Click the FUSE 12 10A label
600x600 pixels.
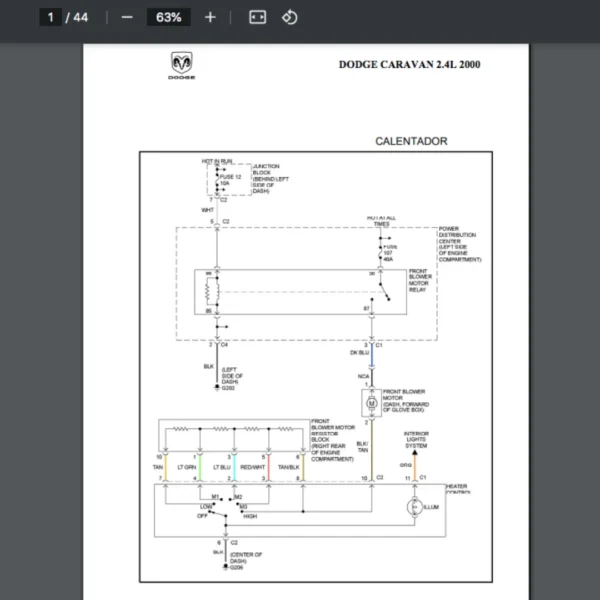[231, 181]
